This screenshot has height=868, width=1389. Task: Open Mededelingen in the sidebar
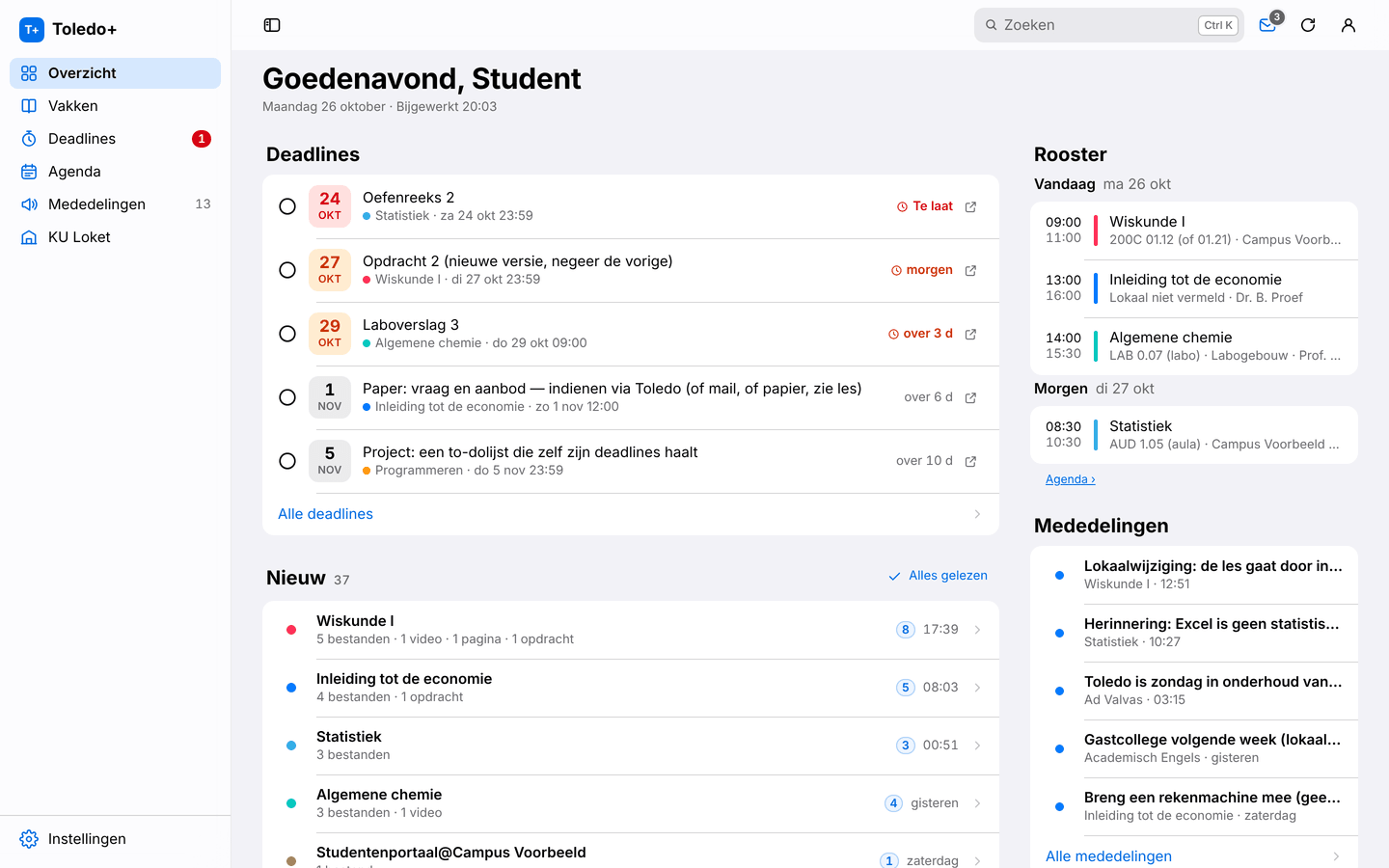115,204
